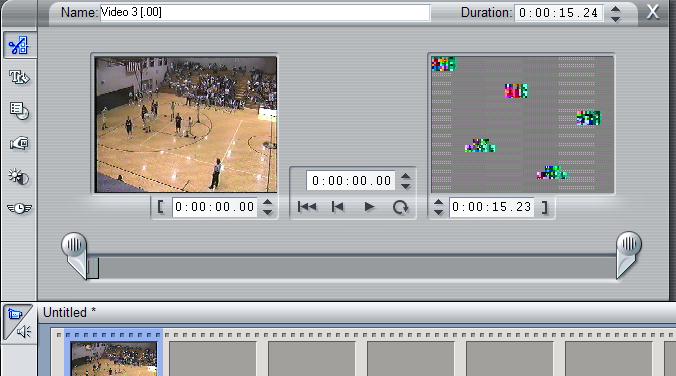Screen dimensions: 676x376
Task: Click the audio toolbox speaker icon
Action: click(x=24, y=332)
